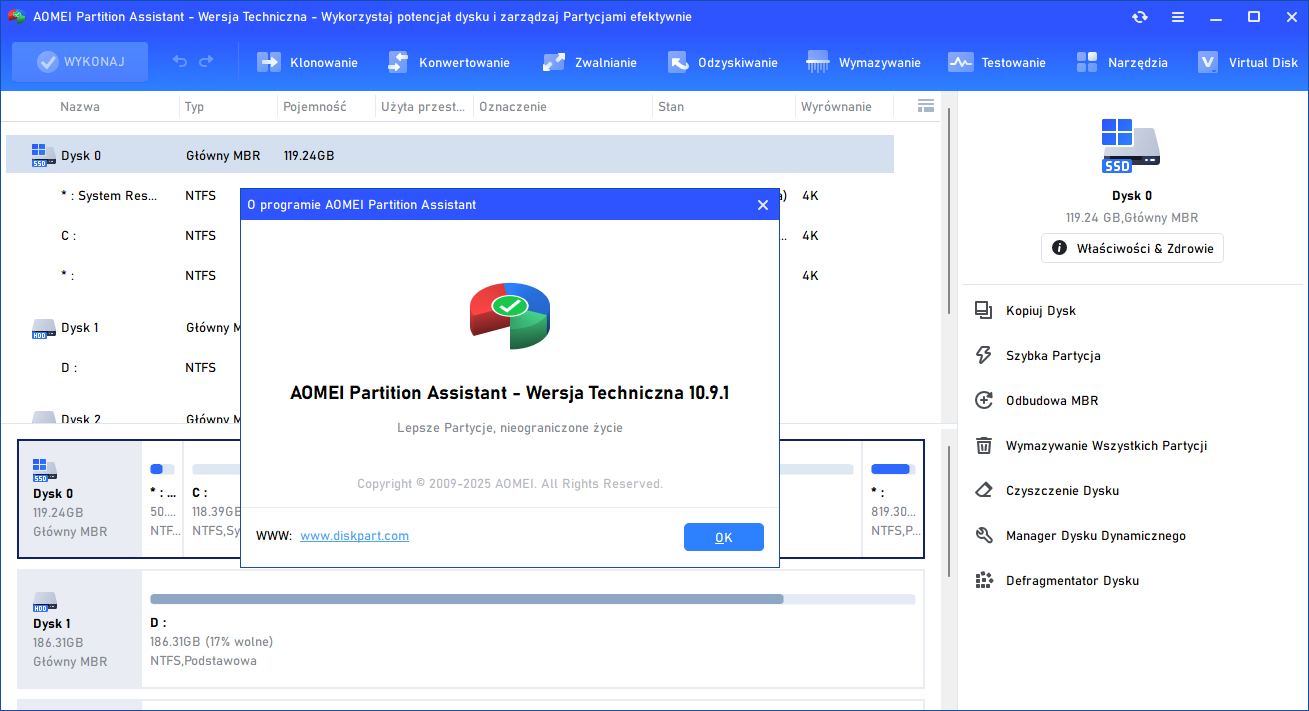Click Kopiuj Dysk in the side panel

pos(1041,311)
